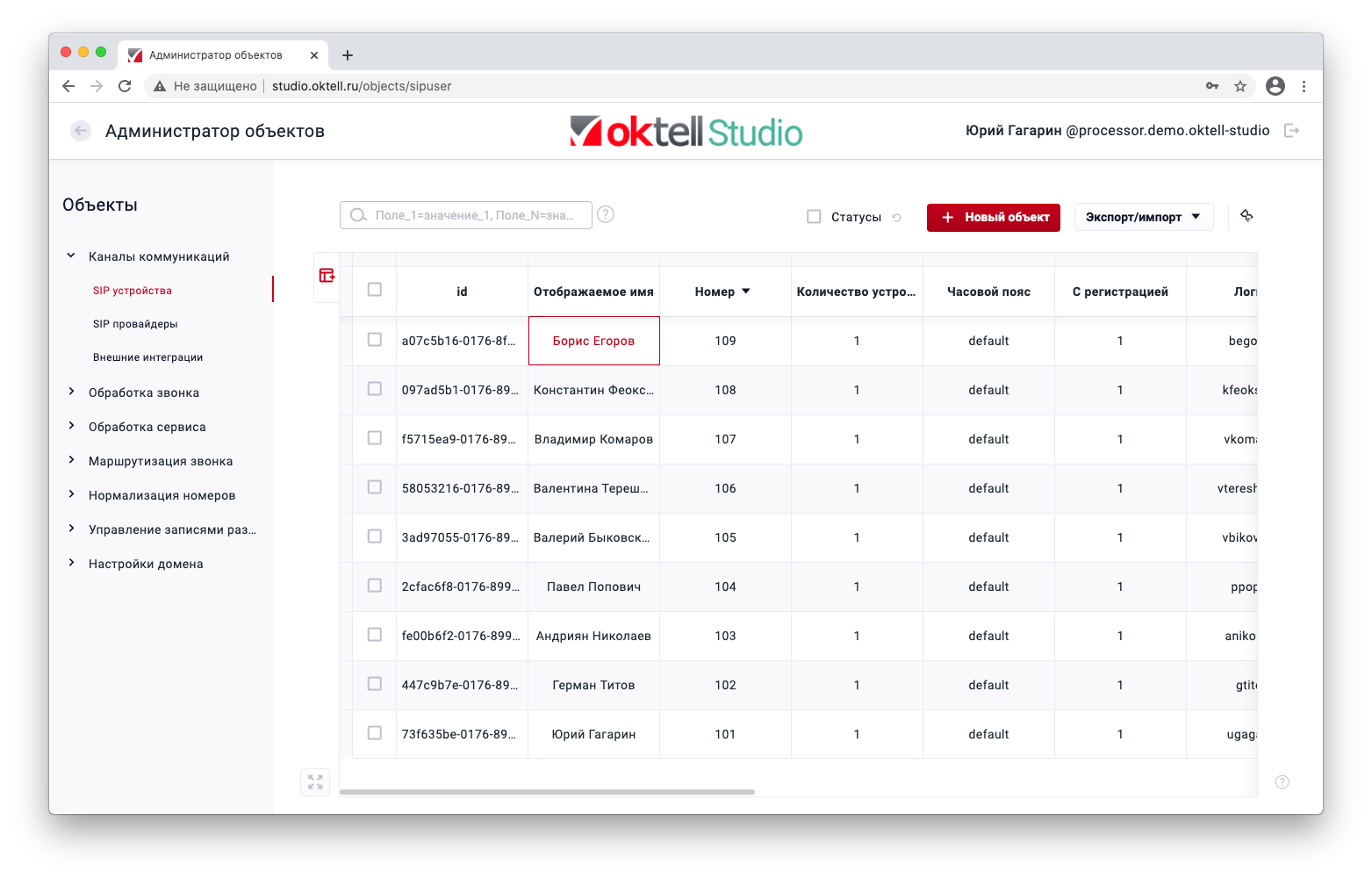Focus the filter search field
This screenshot has height=879, width=1372.
466,215
